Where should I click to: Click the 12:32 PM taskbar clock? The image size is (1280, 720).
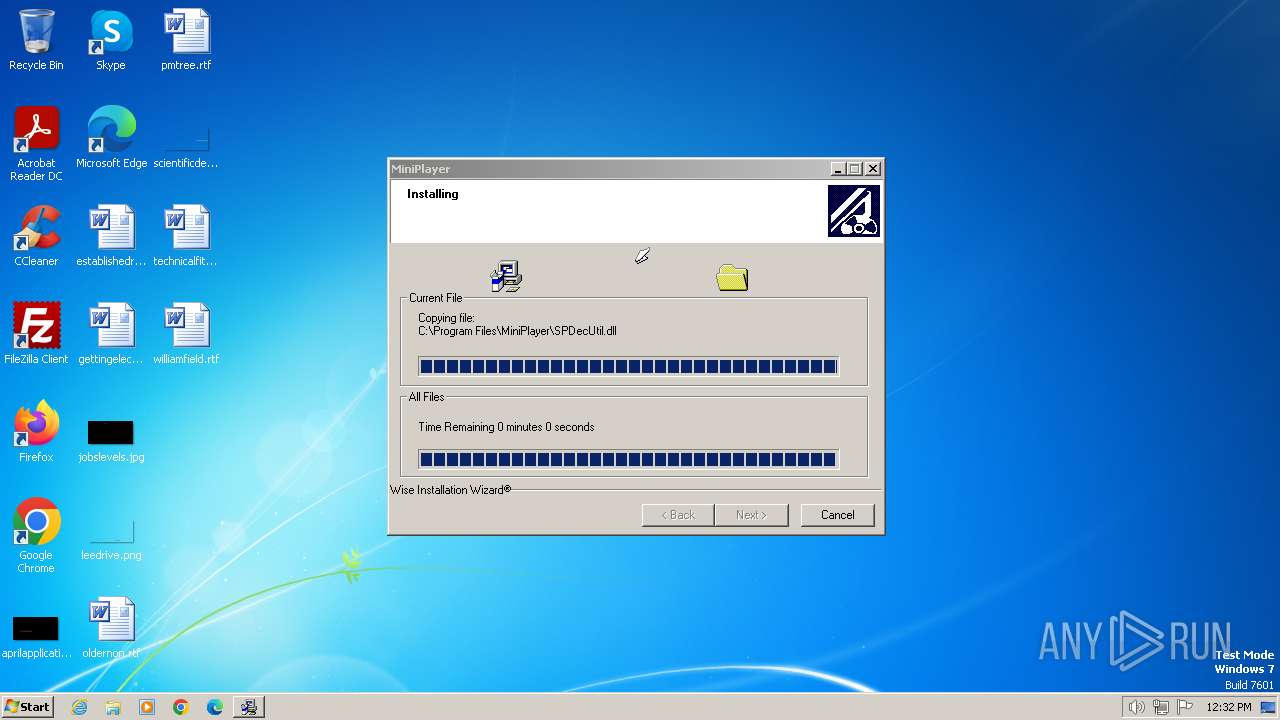click(x=1229, y=707)
